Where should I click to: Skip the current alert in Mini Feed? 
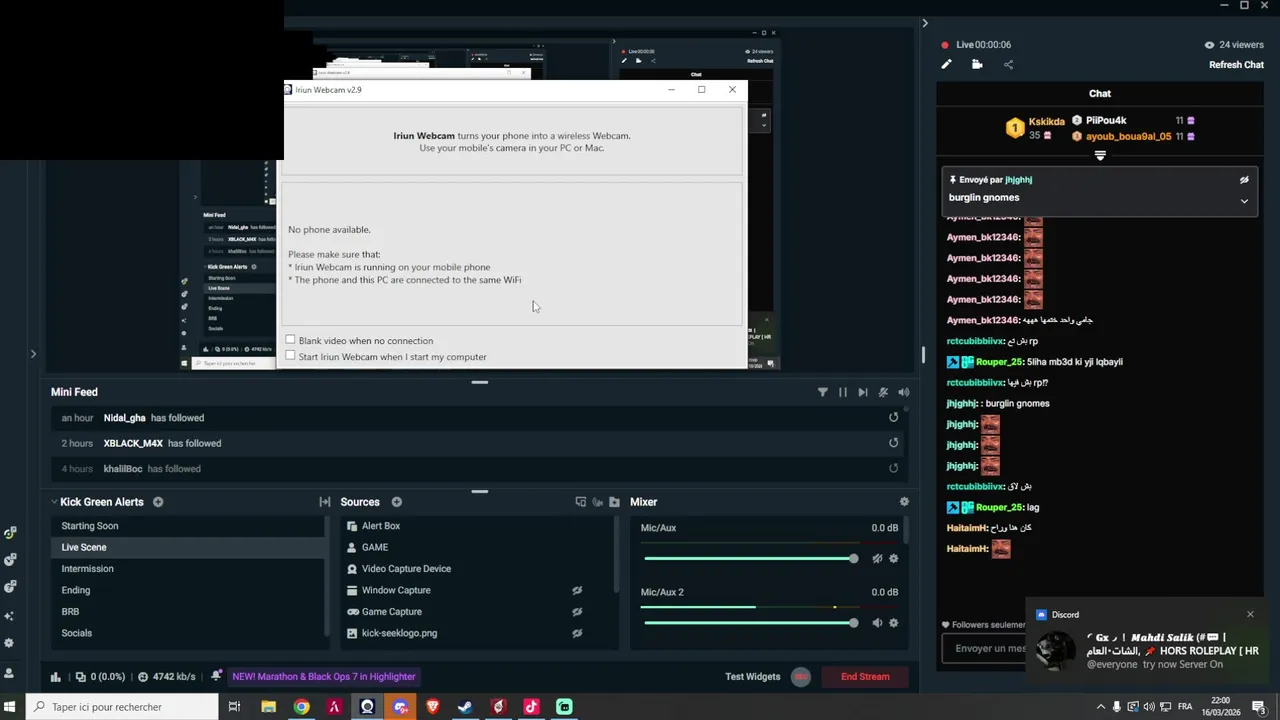tap(863, 392)
